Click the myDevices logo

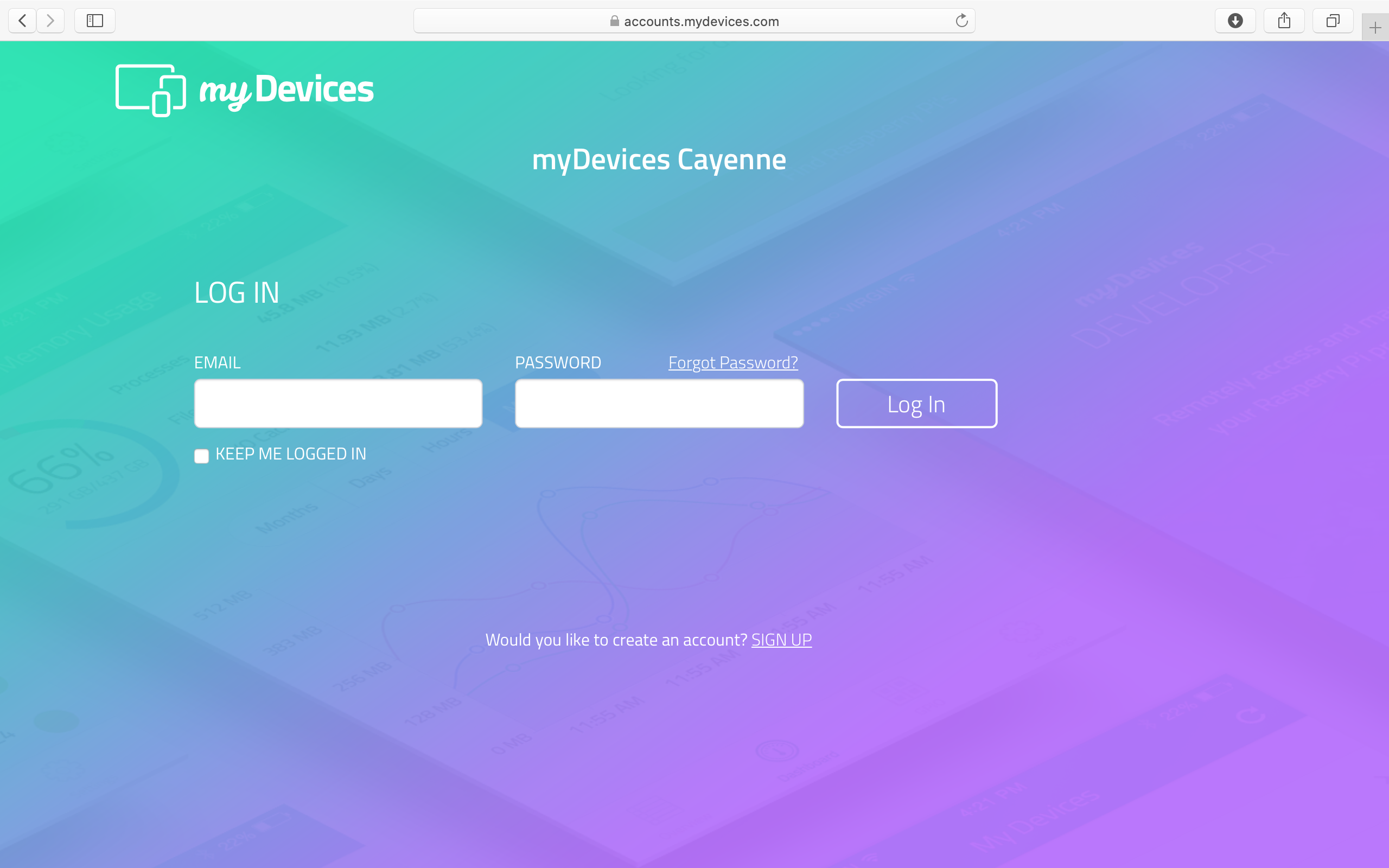[x=245, y=90]
